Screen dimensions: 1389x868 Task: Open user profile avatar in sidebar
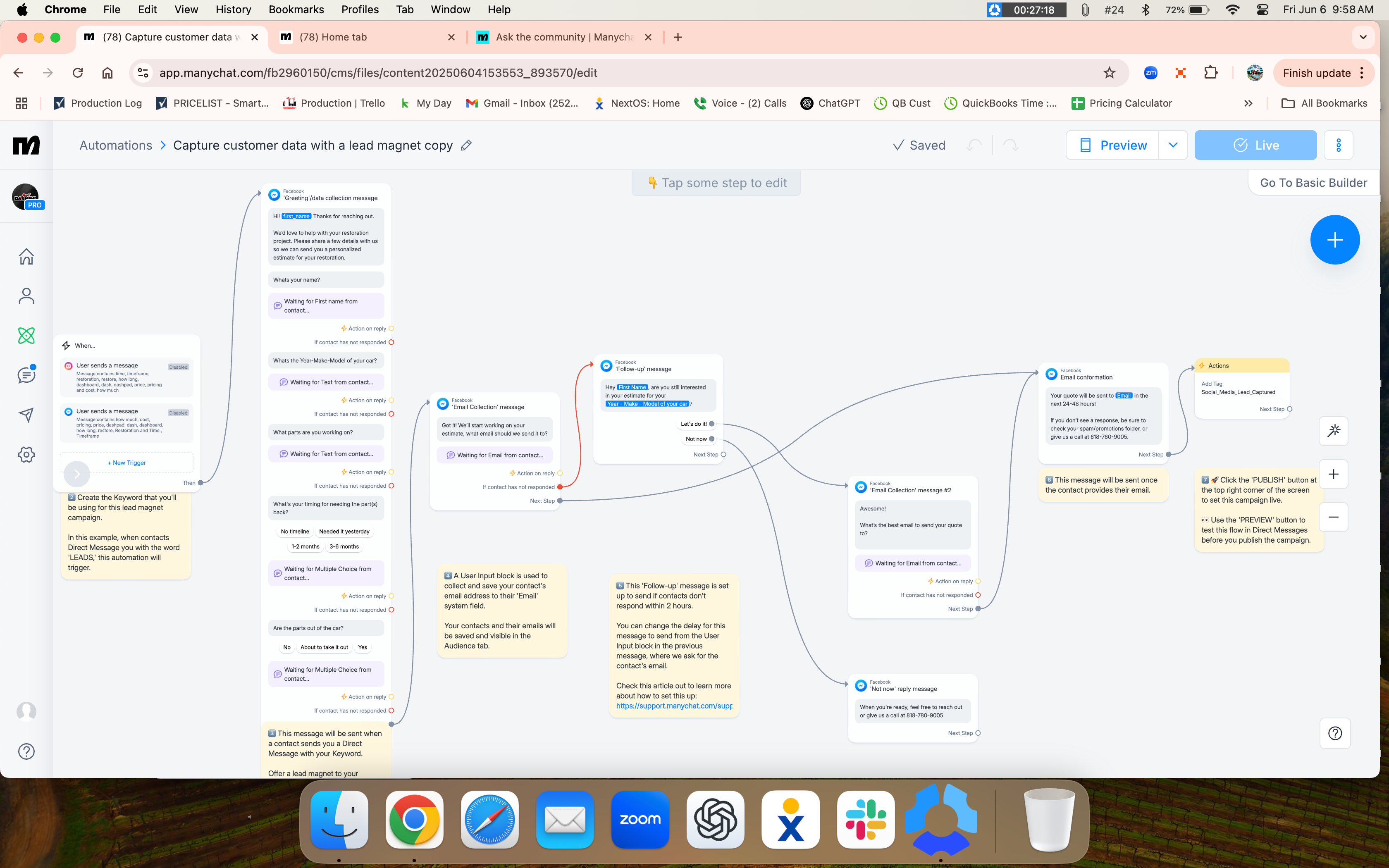click(26, 711)
